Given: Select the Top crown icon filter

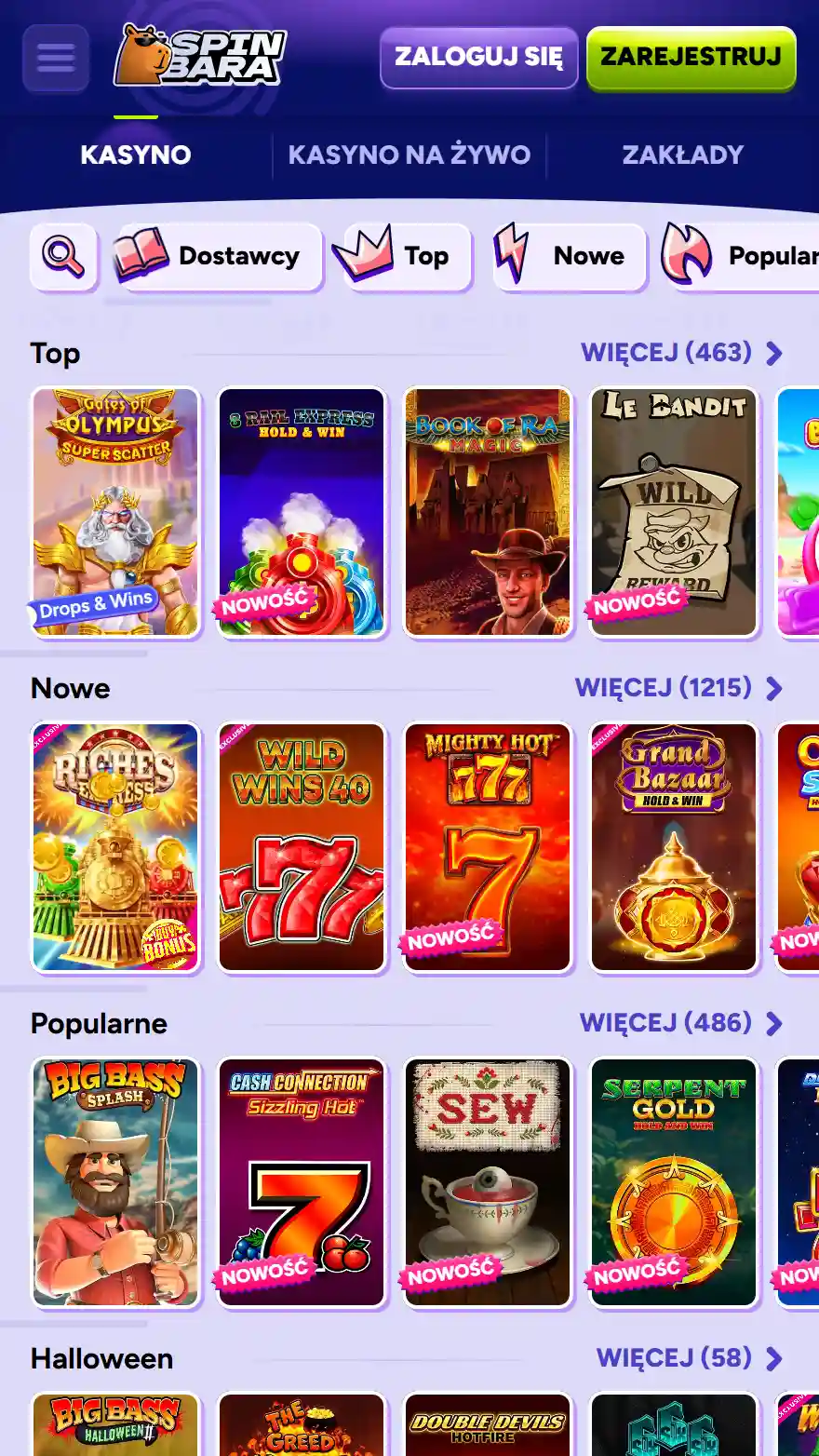Looking at the screenshot, I should pos(364,254).
